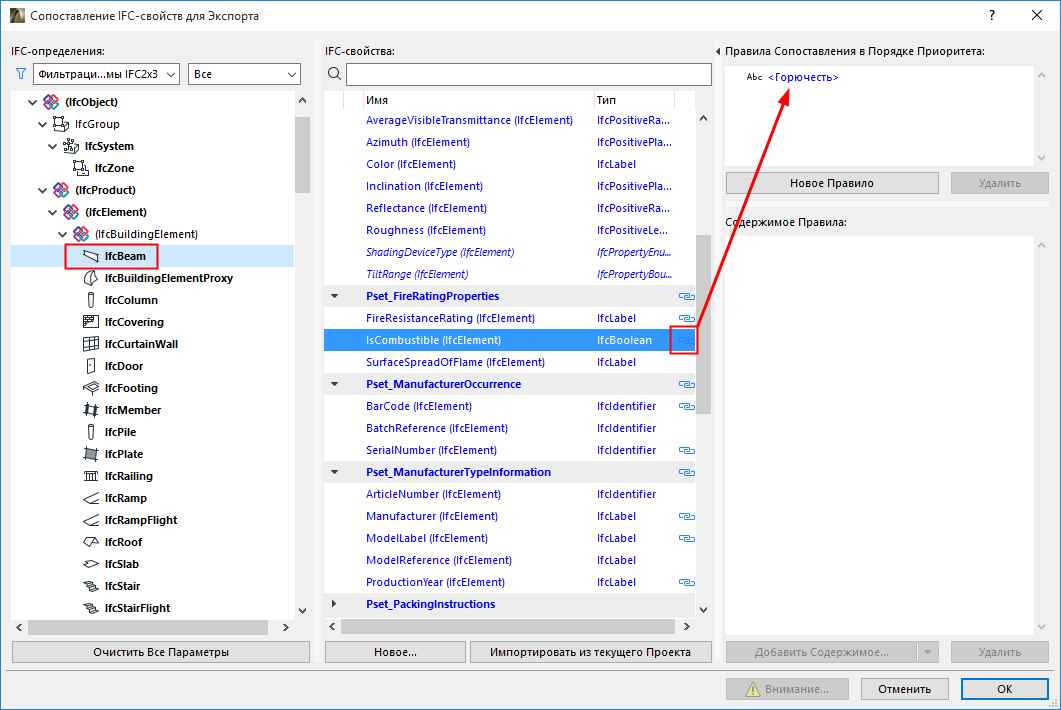Select the IfcMember icon
This screenshot has width=1061, height=710.
click(x=91, y=410)
